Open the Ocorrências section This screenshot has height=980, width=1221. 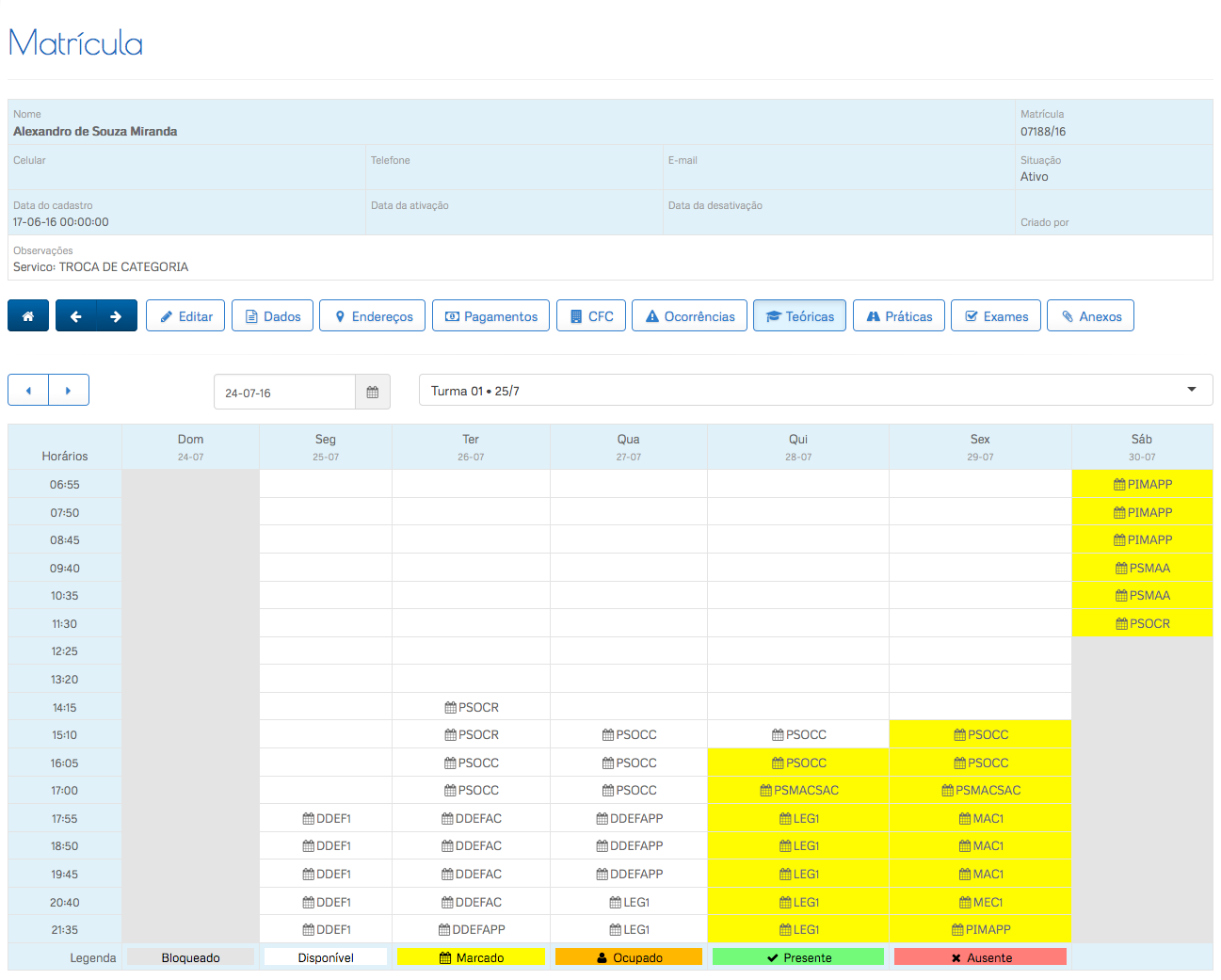(689, 316)
